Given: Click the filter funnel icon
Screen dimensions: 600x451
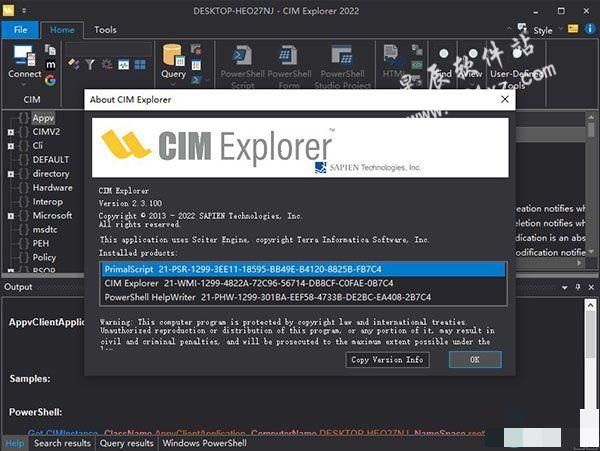Looking at the screenshot, I should point(90,64).
